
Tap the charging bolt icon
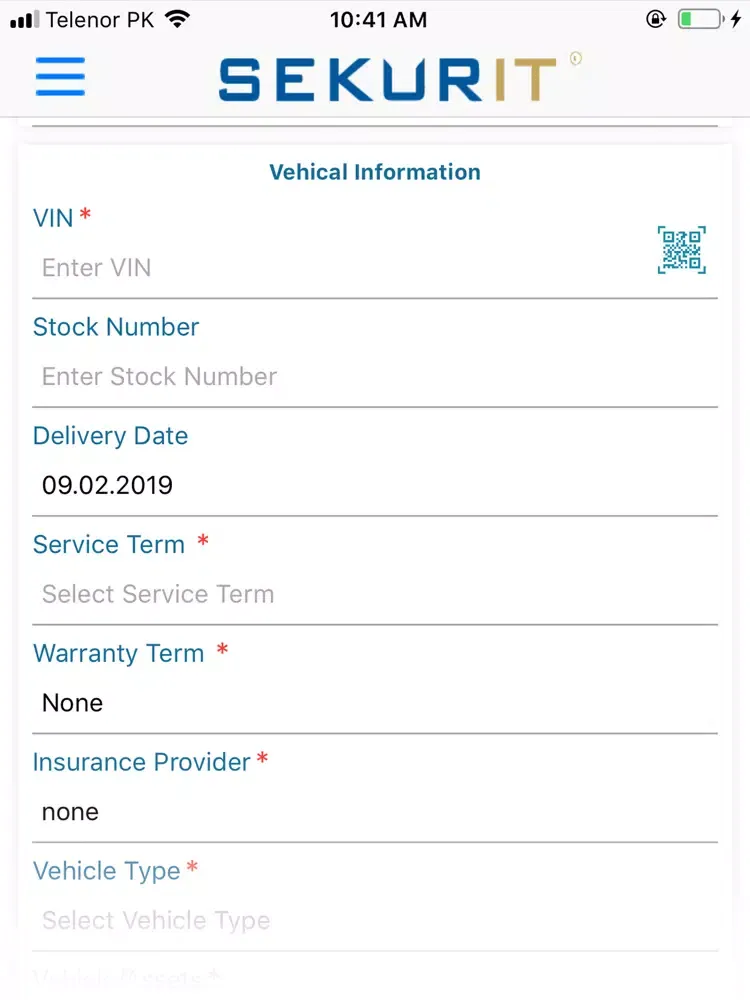(735, 19)
